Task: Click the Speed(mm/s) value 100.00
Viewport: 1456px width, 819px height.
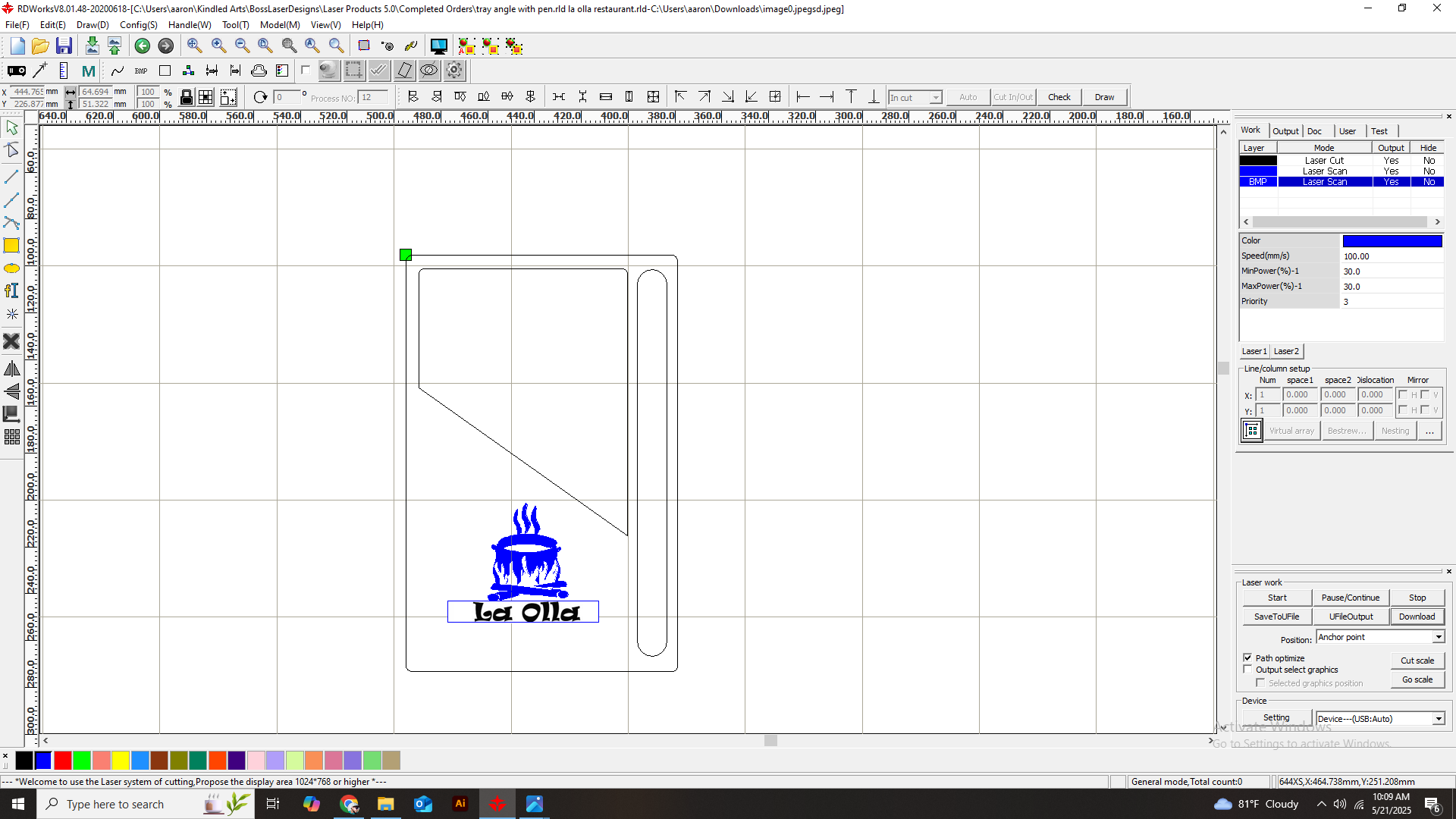Action: [x=1392, y=256]
